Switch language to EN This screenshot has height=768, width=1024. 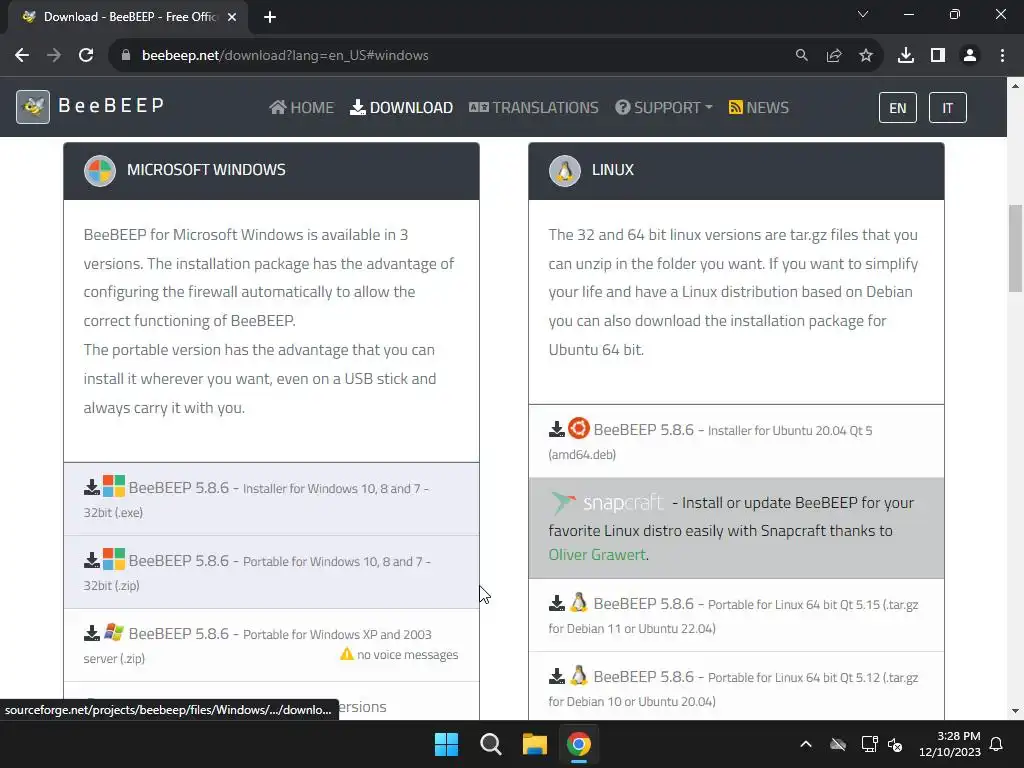pos(898,108)
